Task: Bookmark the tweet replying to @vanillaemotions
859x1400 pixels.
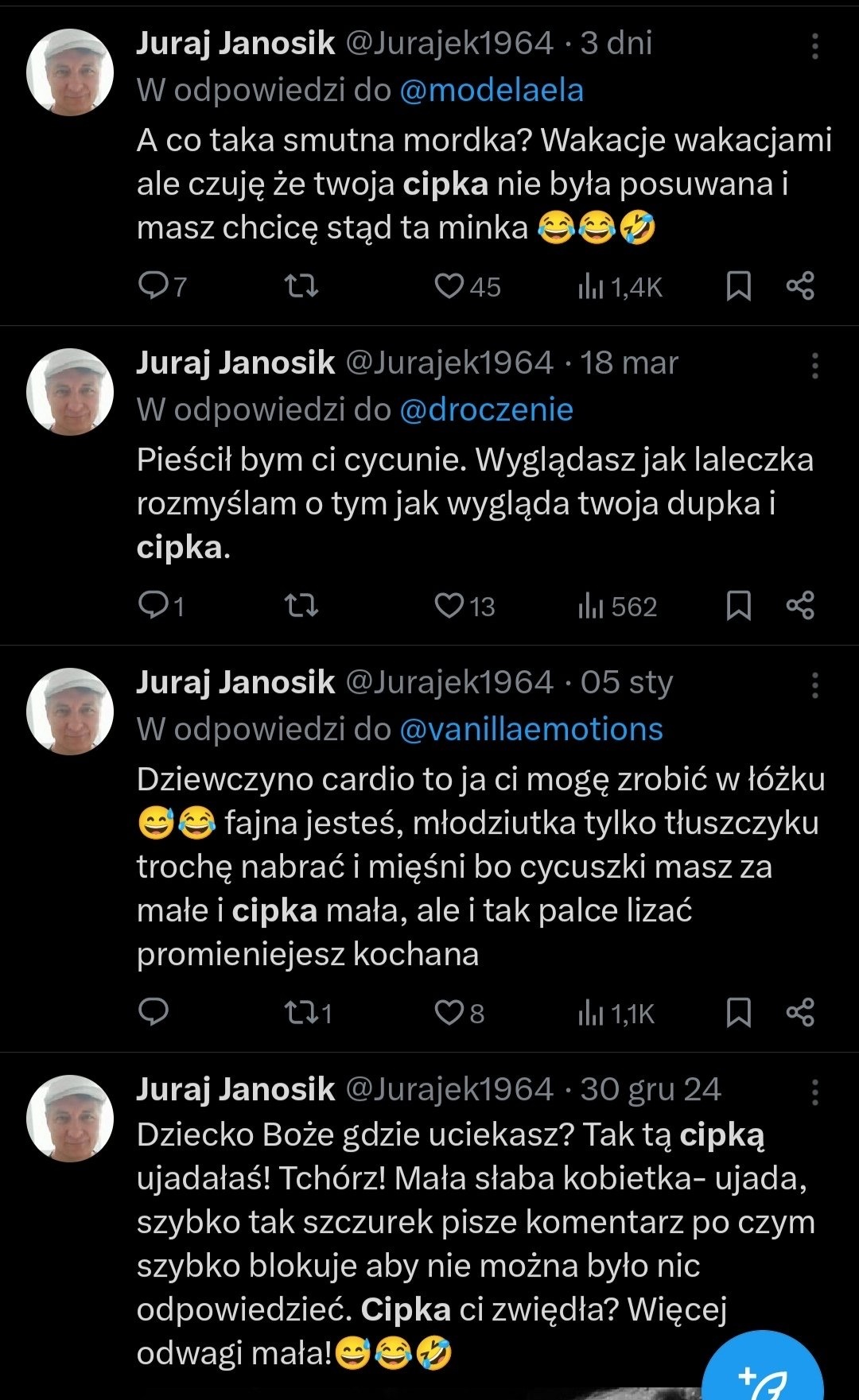Action: coord(739,1012)
